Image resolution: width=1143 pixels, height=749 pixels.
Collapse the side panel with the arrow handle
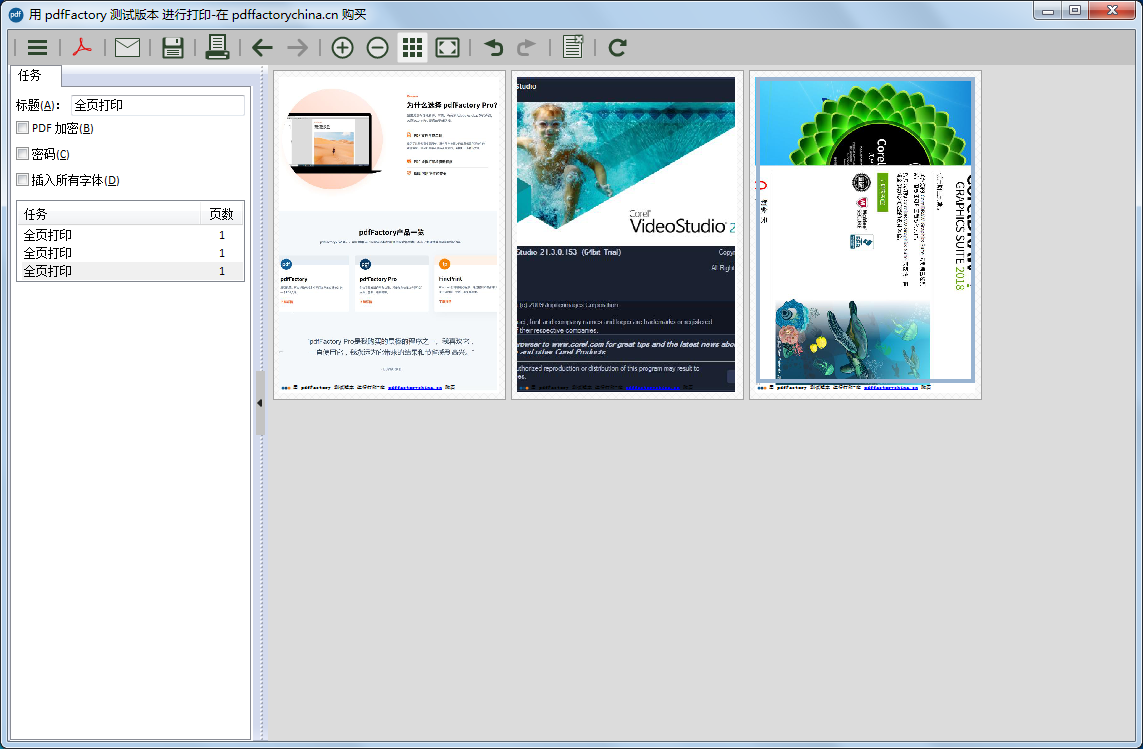point(260,403)
